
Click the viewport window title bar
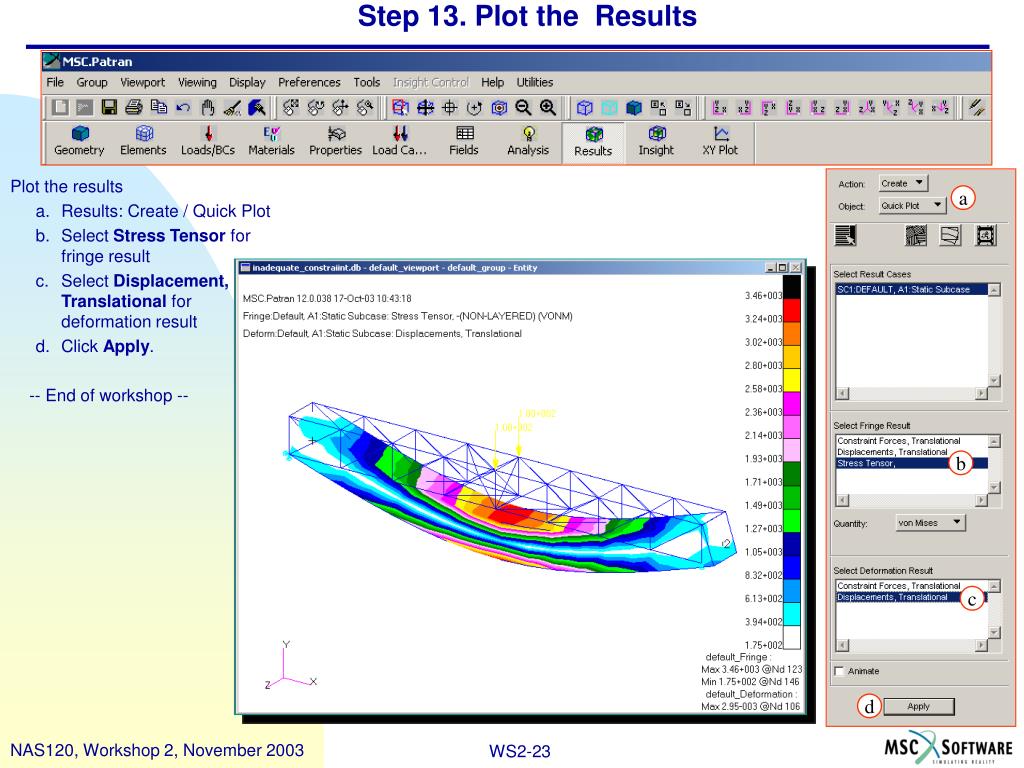tap(520, 268)
